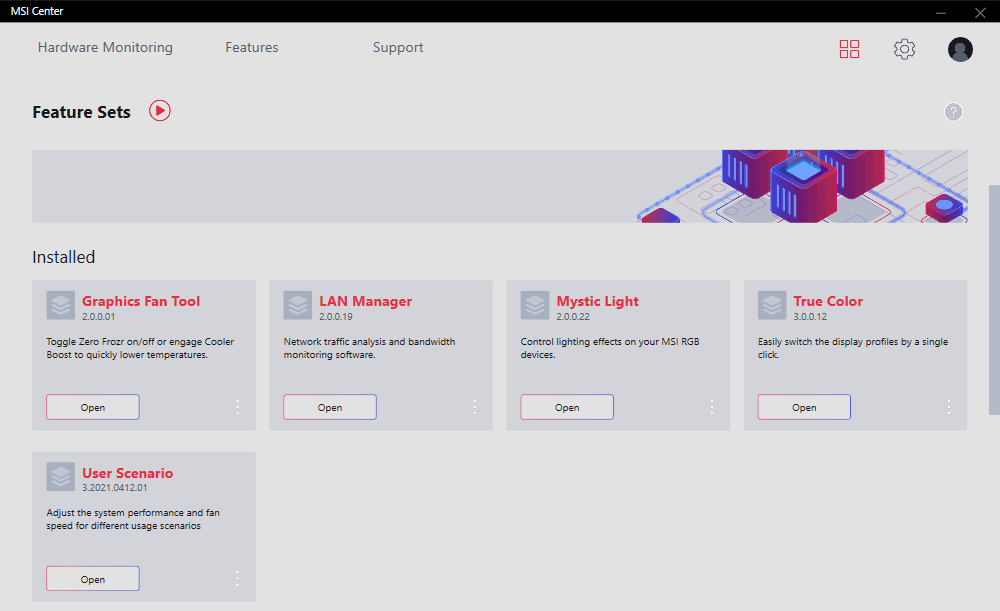
Task: Click Graphics Fan Tool version 2.0.0.01
Action: [98, 316]
